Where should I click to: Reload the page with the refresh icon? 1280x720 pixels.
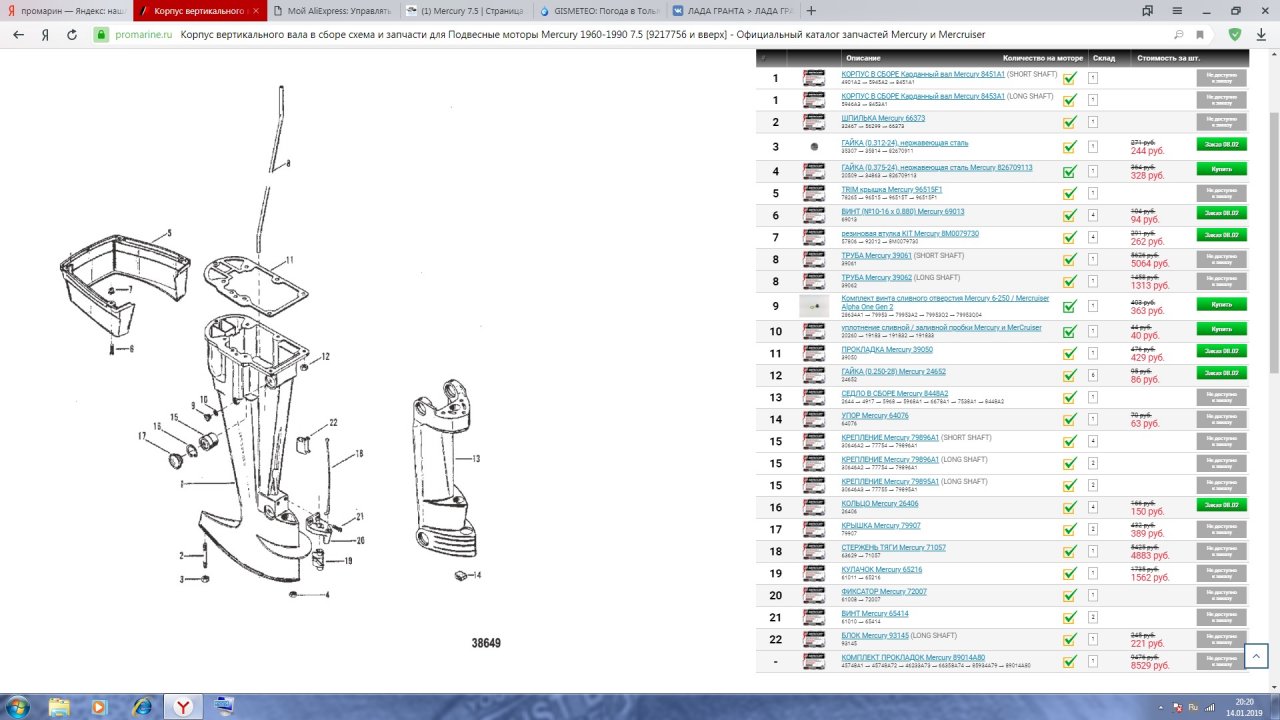pyautogui.click(x=72, y=34)
